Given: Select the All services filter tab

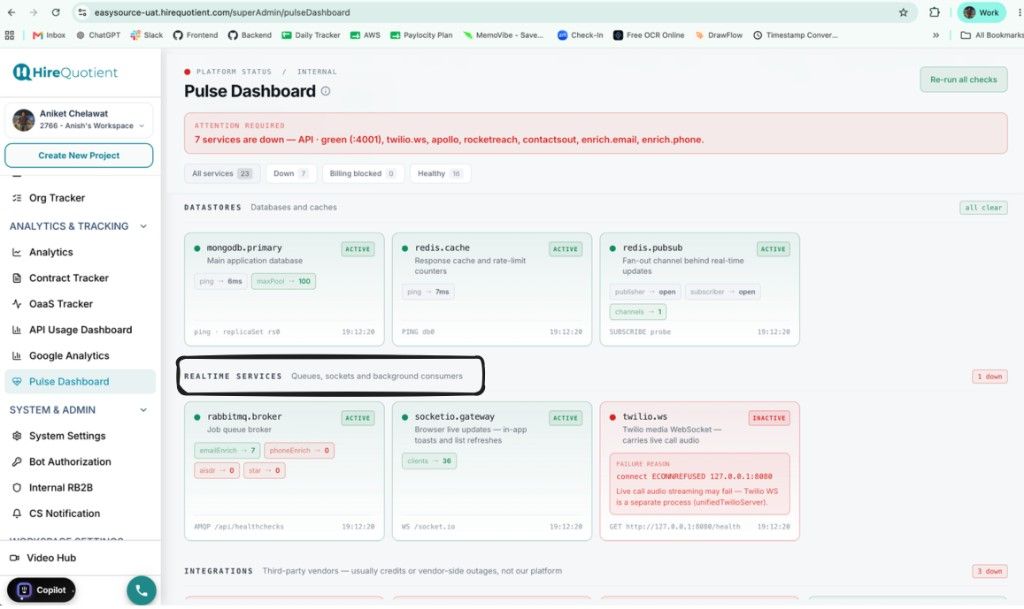Looking at the screenshot, I should click(222, 174).
